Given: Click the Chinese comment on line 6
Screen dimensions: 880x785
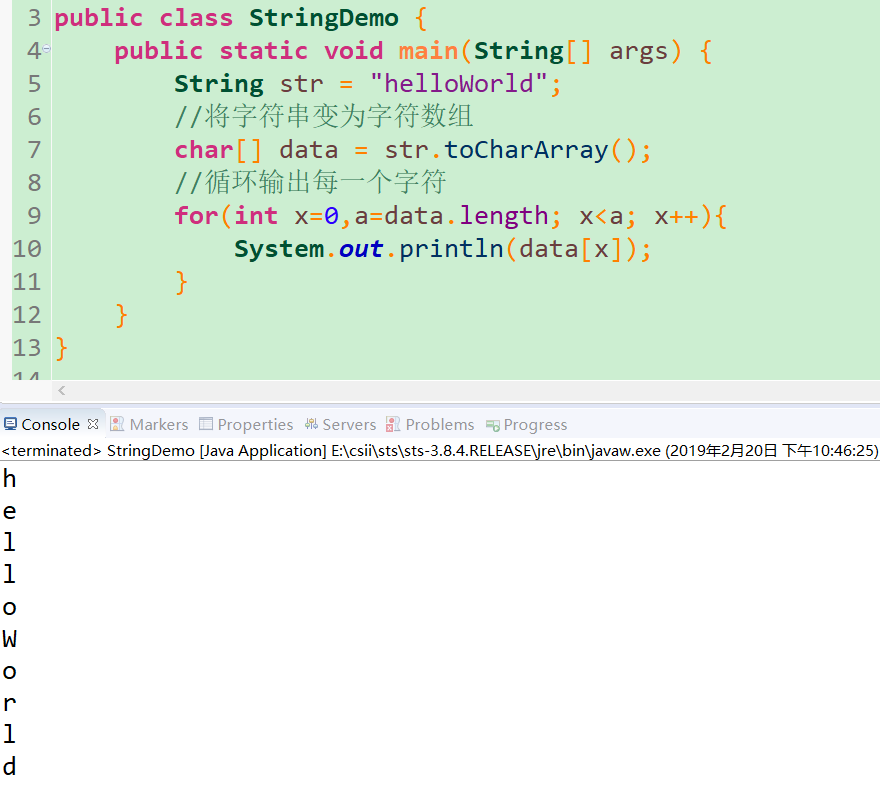Looking at the screenshot, I should (x=324, y=117).
